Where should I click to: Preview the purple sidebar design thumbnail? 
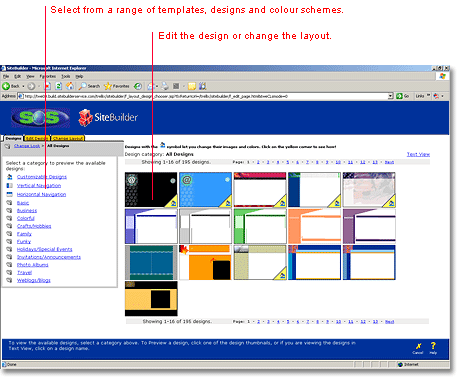(x=369, y=226)
